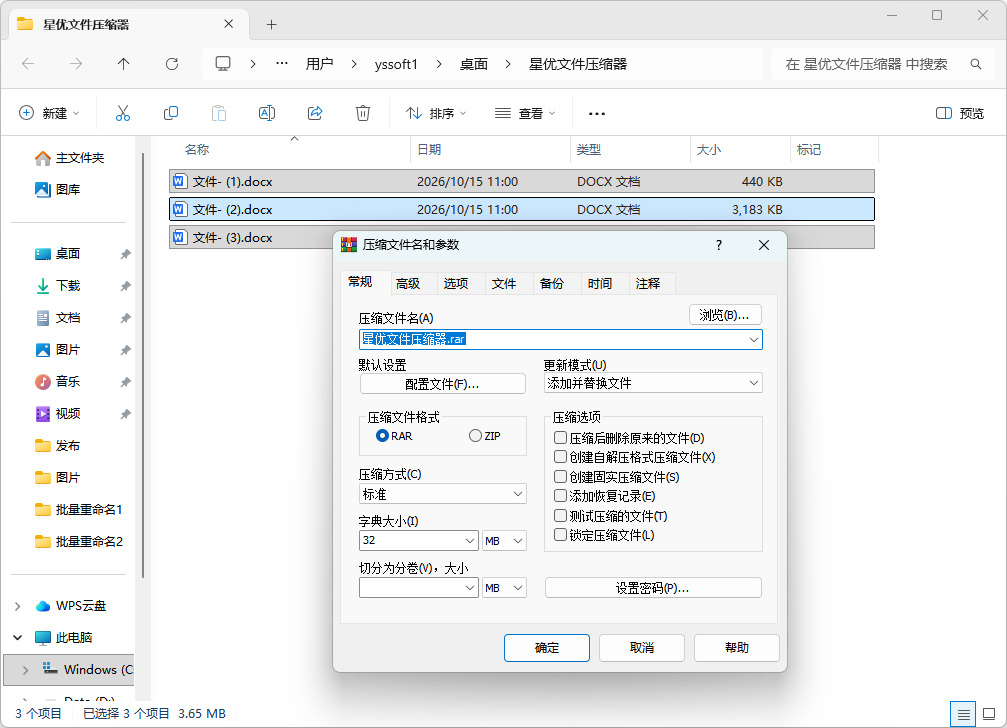Expand the WPS云盘 tree node
The height and width of the screenshot is (728, 1007).
[18, 606]
